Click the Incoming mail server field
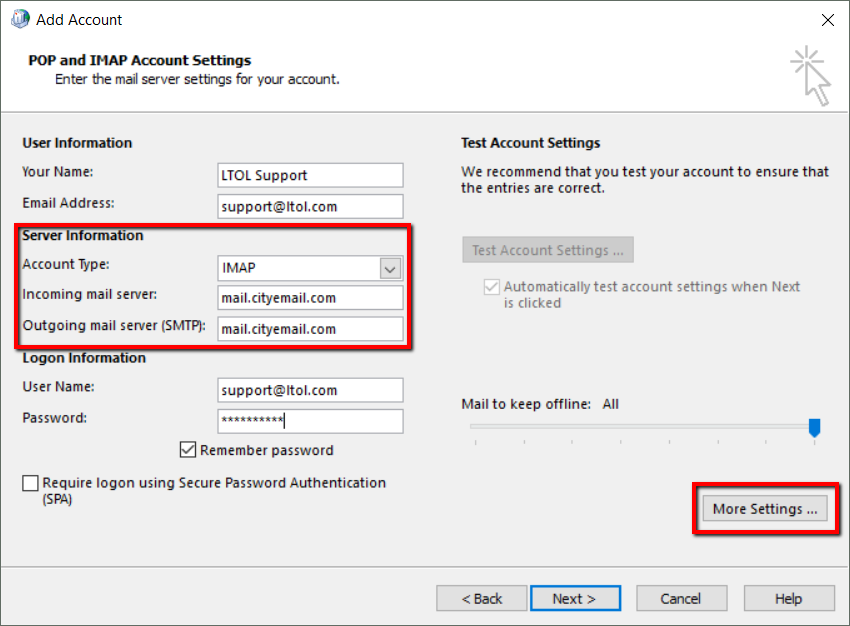850x626 pixels. [x=310, y=298]
